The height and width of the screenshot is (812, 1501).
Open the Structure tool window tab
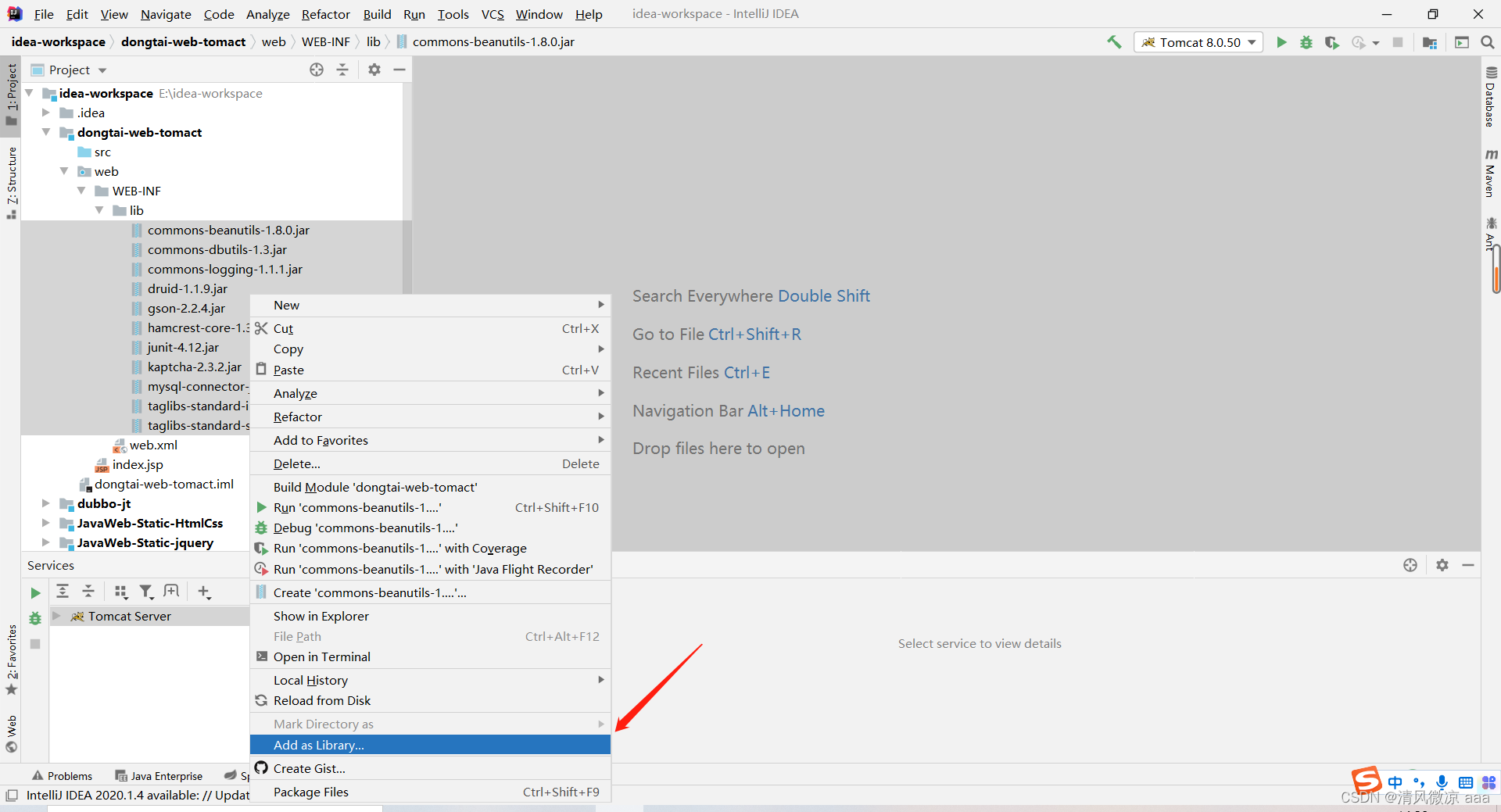(x=11, y=183)
